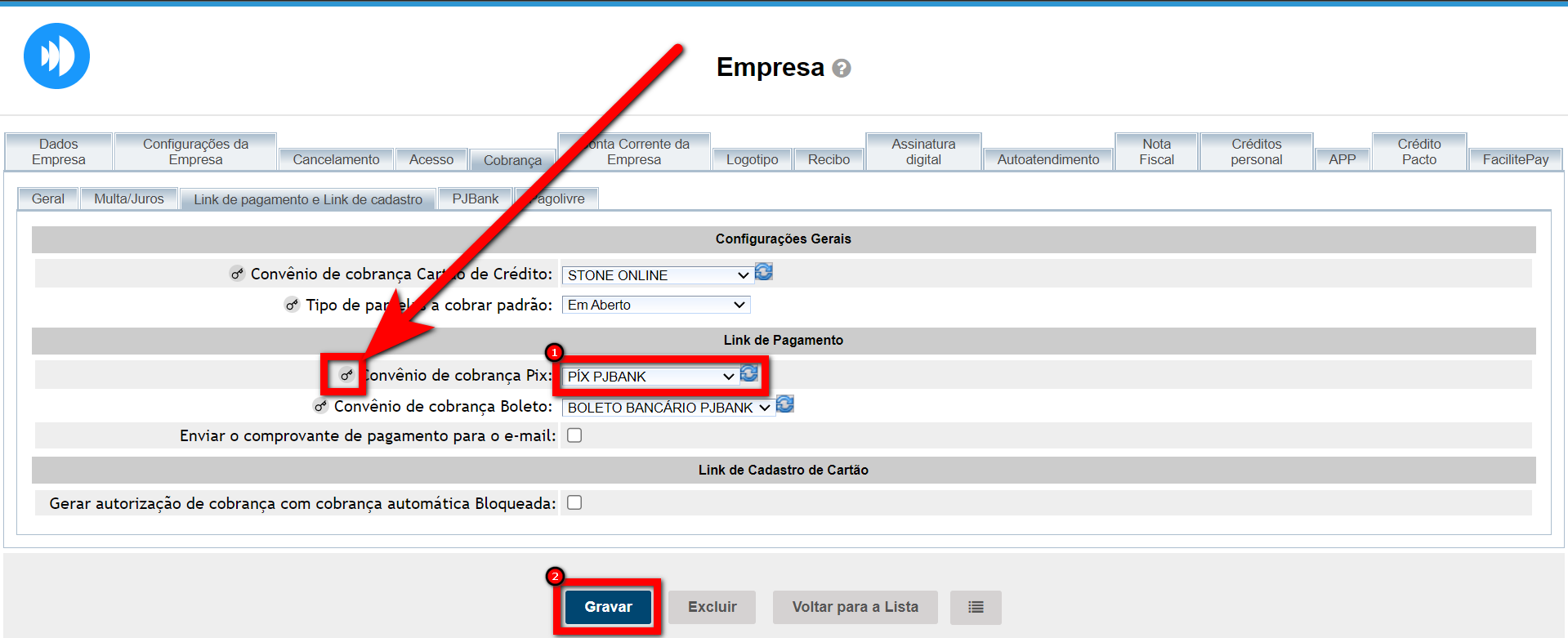Refresh the Pix convênio list
This screenshot has width=1568, height=638.
point(748,374)
